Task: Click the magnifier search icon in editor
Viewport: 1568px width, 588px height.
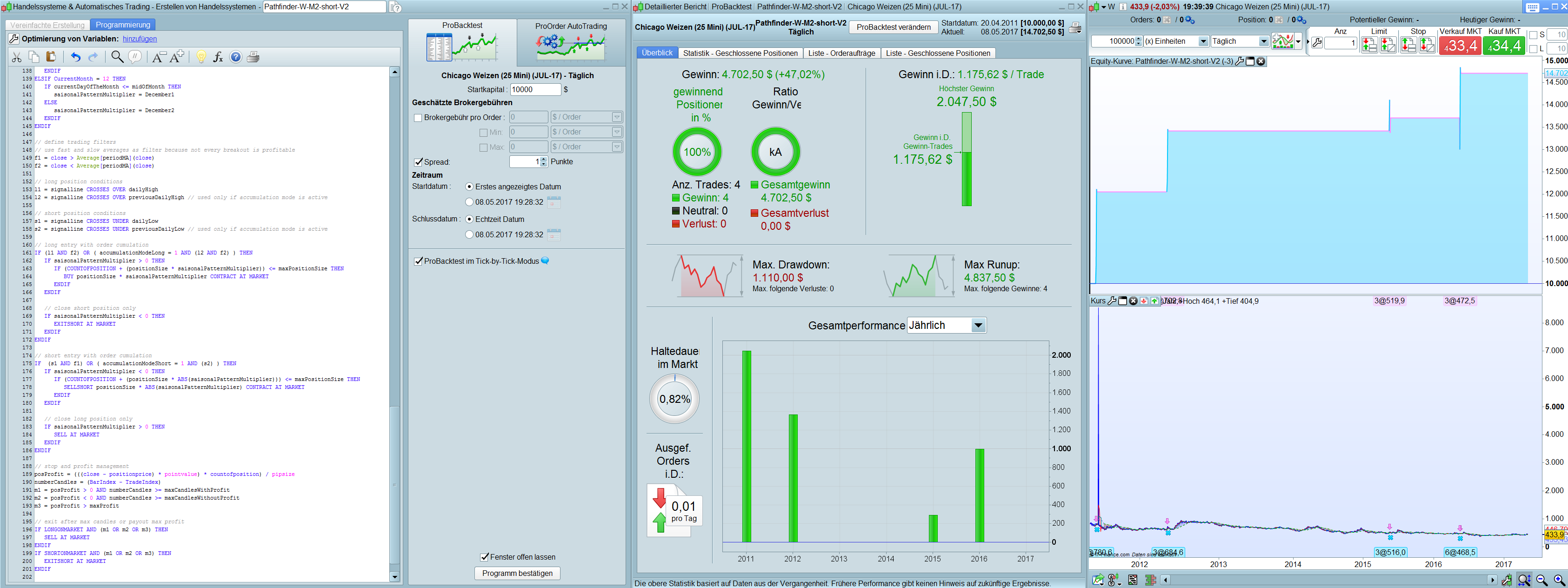Action: click(x=117, y=57)
